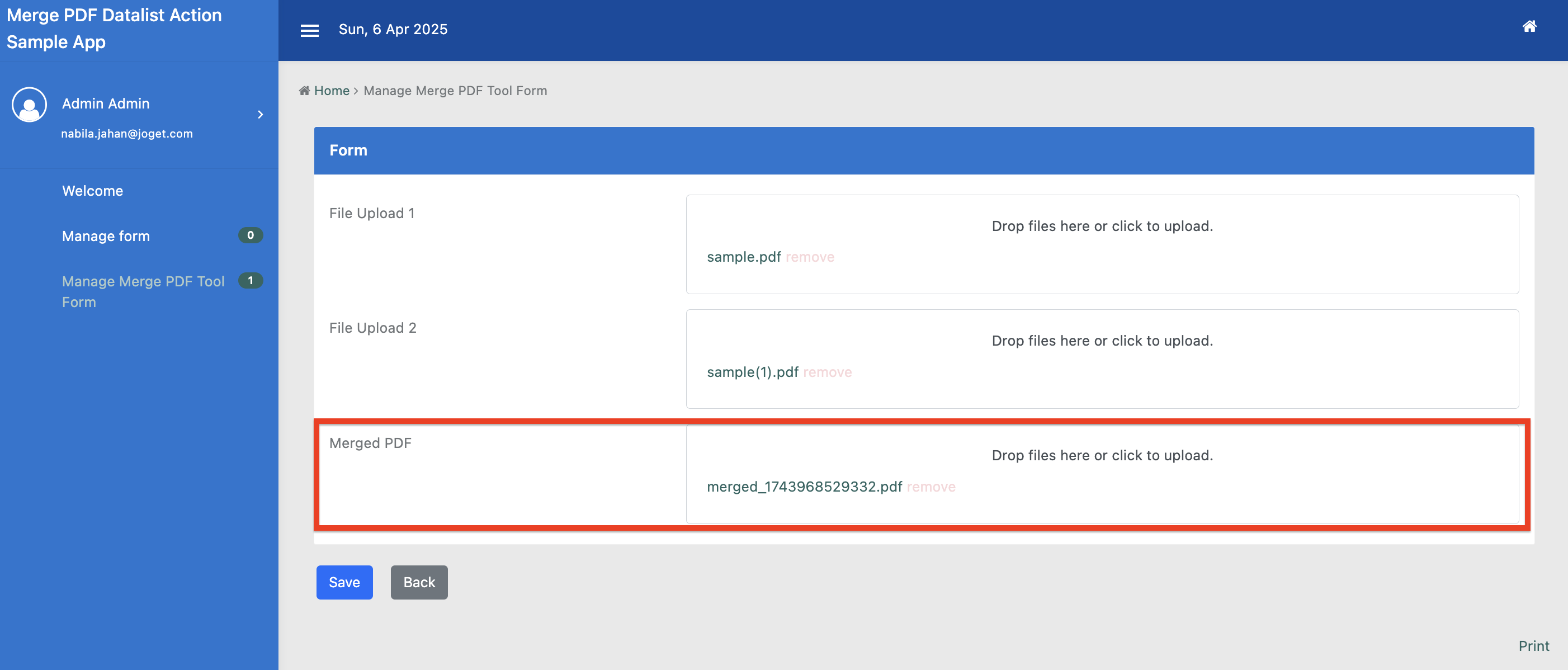Remove sample(1).pdf from File Upload 2
The width and height of the screenshot is (1568, 670).
(x=827, y=372)
